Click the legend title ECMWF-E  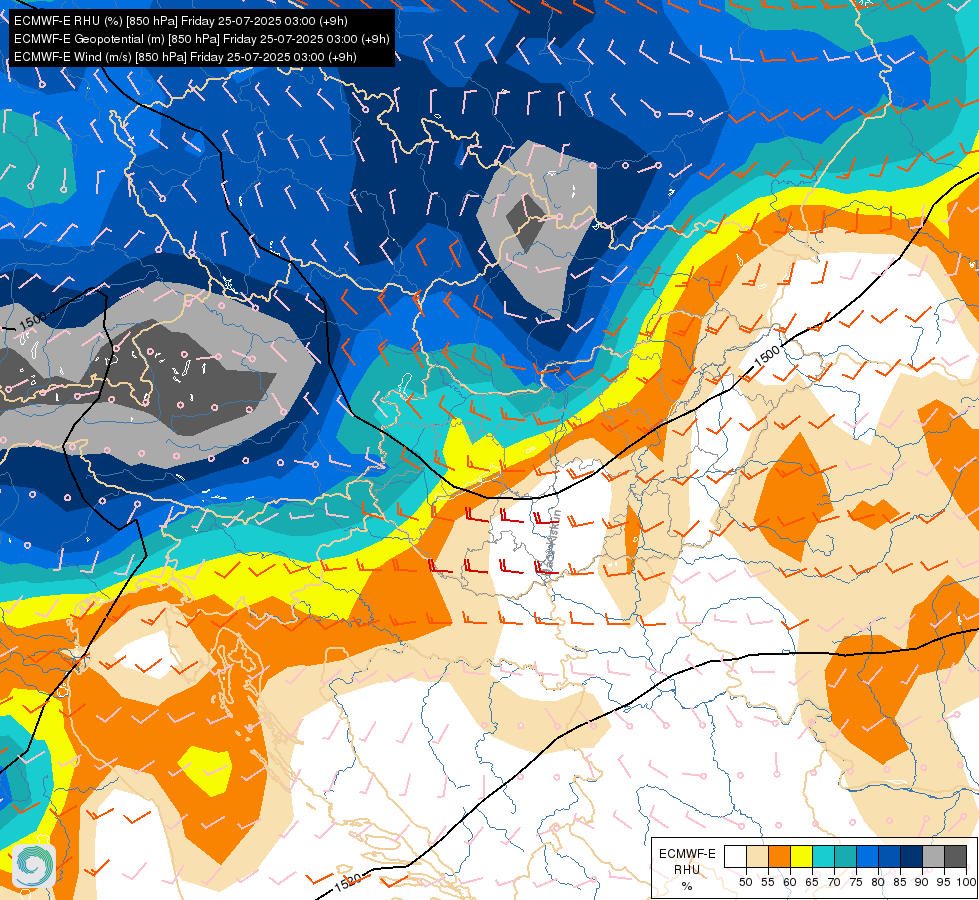687,854
